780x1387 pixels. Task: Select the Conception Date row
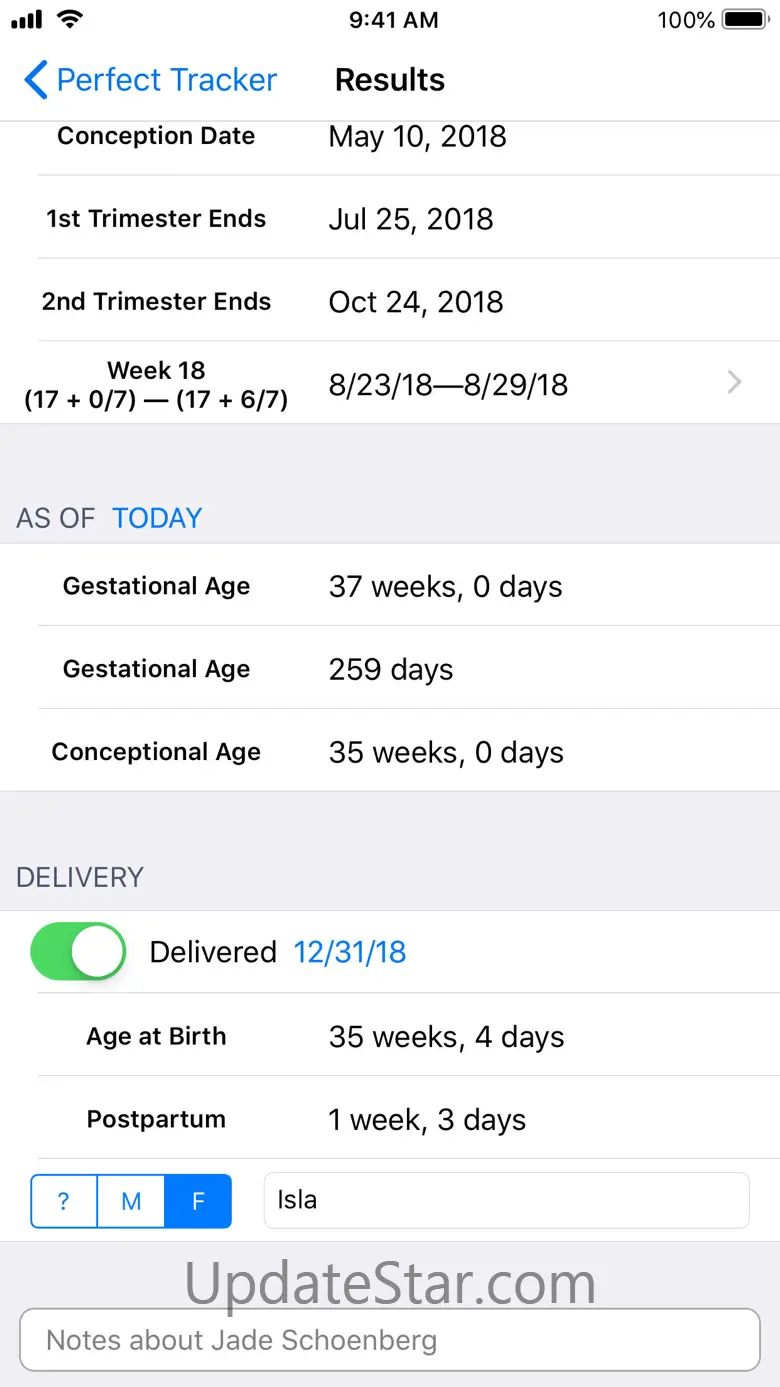click(x=390, y=136)
